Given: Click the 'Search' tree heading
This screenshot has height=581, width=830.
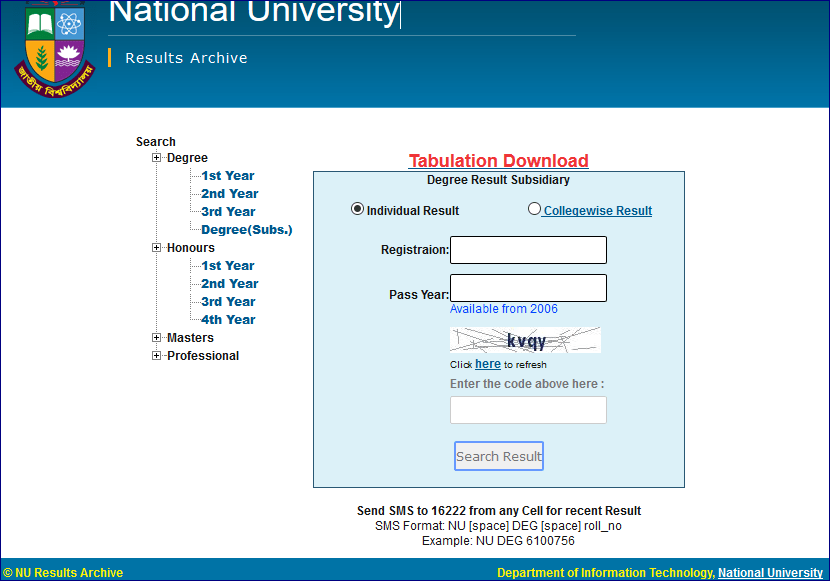Looking at the screenshot, I should [156, 142].
